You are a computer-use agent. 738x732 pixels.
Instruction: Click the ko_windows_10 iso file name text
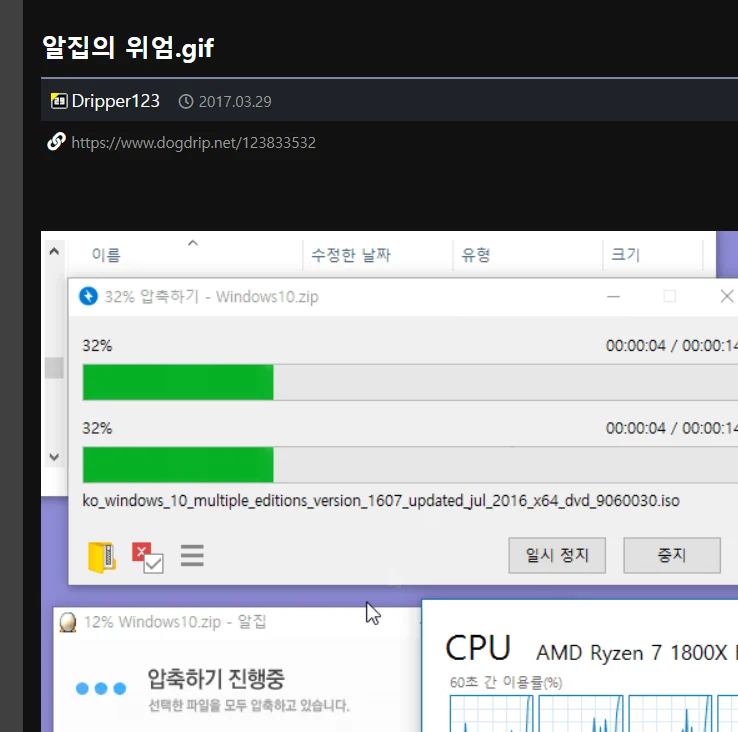coord(381,501)
